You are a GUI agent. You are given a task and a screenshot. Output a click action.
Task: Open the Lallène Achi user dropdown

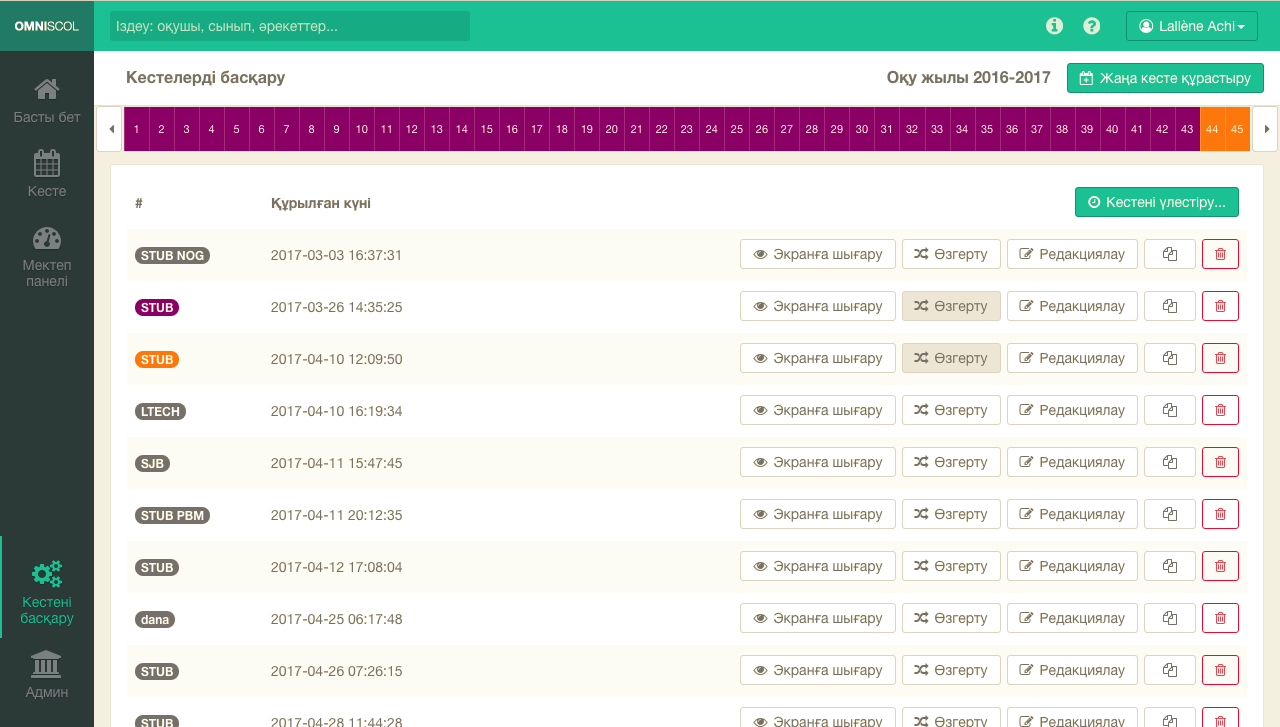(1191, 26)
